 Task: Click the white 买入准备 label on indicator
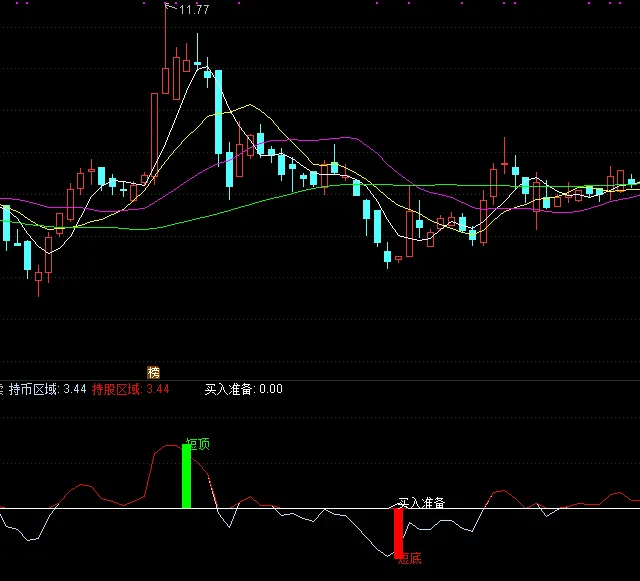421,503
